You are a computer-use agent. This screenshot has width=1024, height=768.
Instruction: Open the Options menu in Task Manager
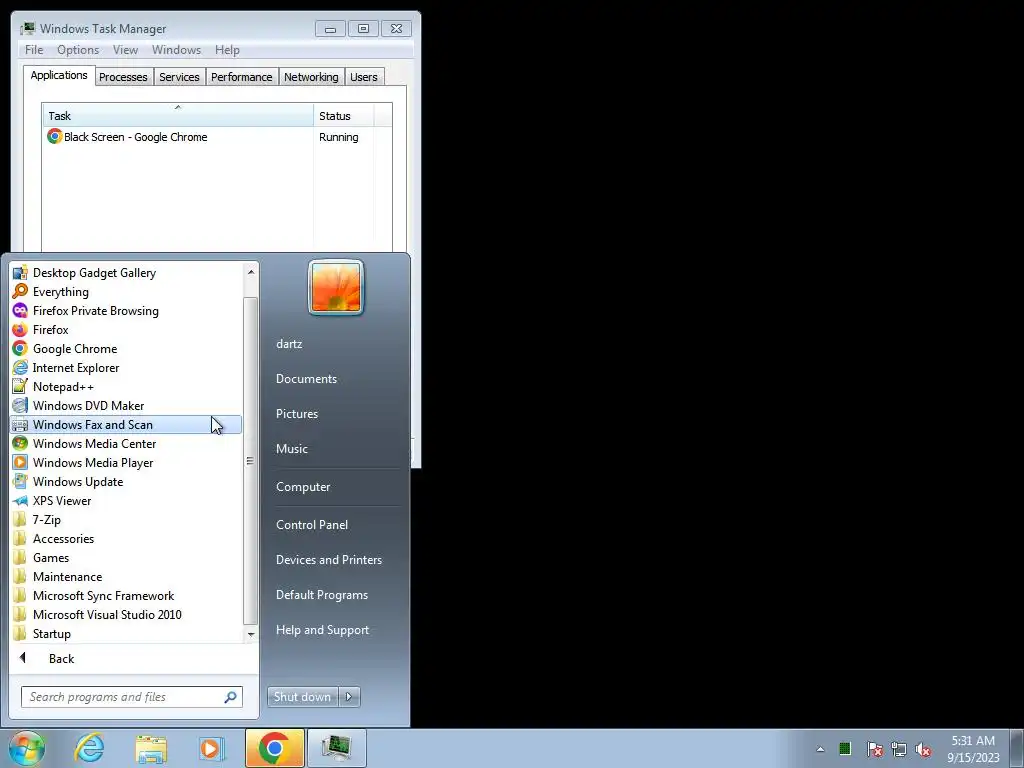pos(78,50)
